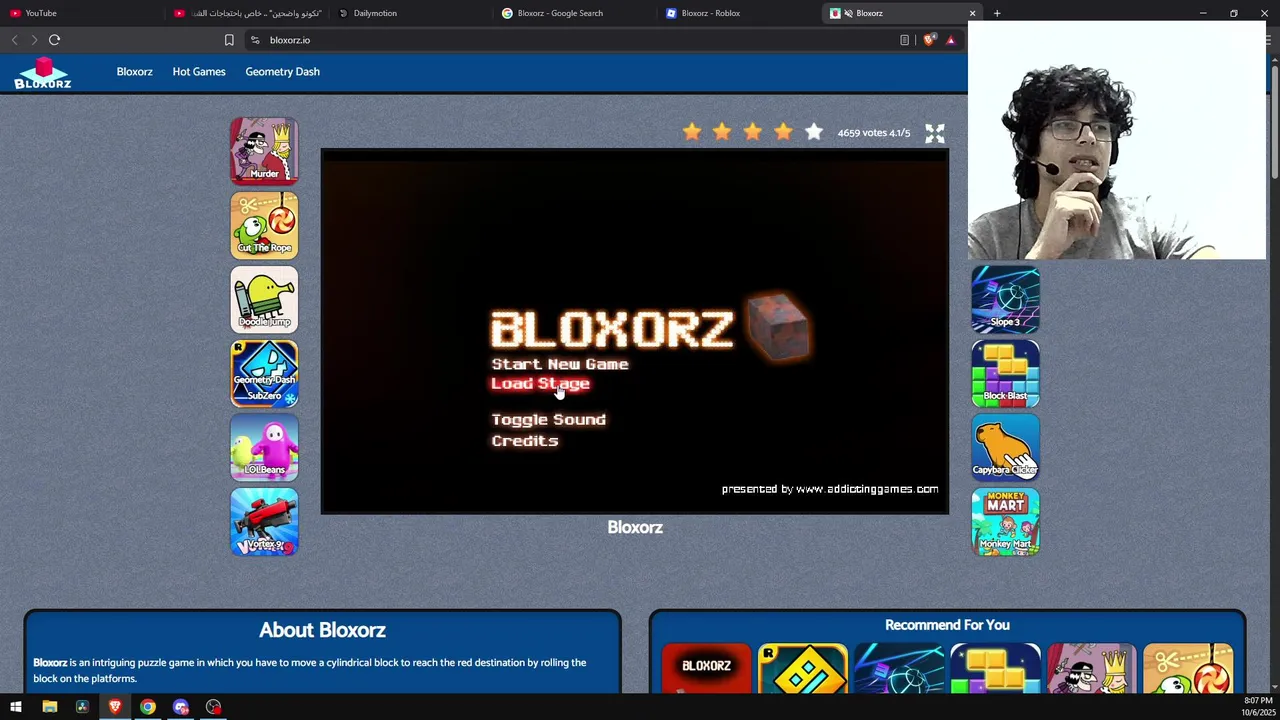Switch to the Arabic-titled YouTube tab
The image size is (1280, 720).
pos(249,13)
